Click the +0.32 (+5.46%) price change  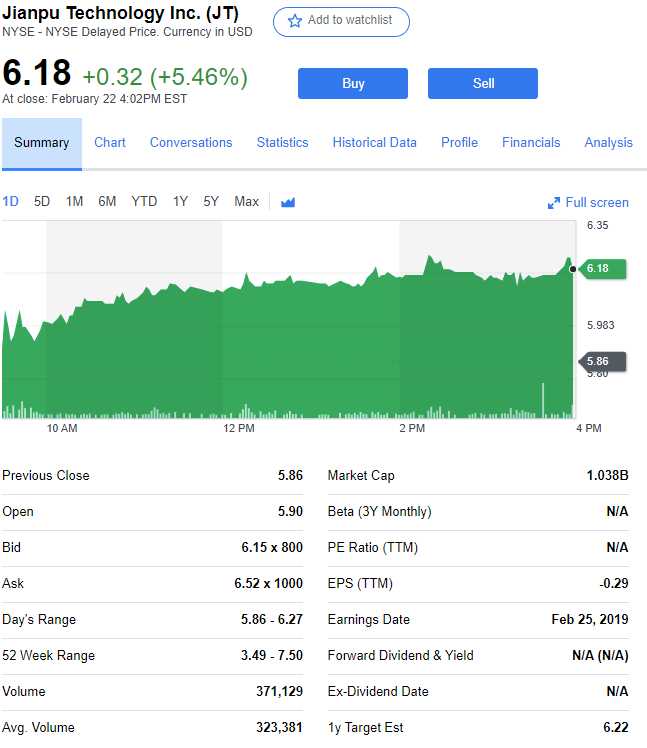[165, 77]
